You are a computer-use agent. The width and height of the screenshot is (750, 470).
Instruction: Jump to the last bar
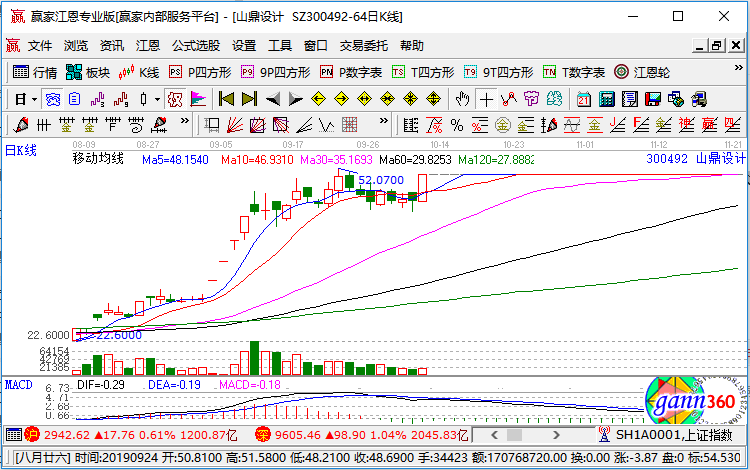tap(249, 99)
